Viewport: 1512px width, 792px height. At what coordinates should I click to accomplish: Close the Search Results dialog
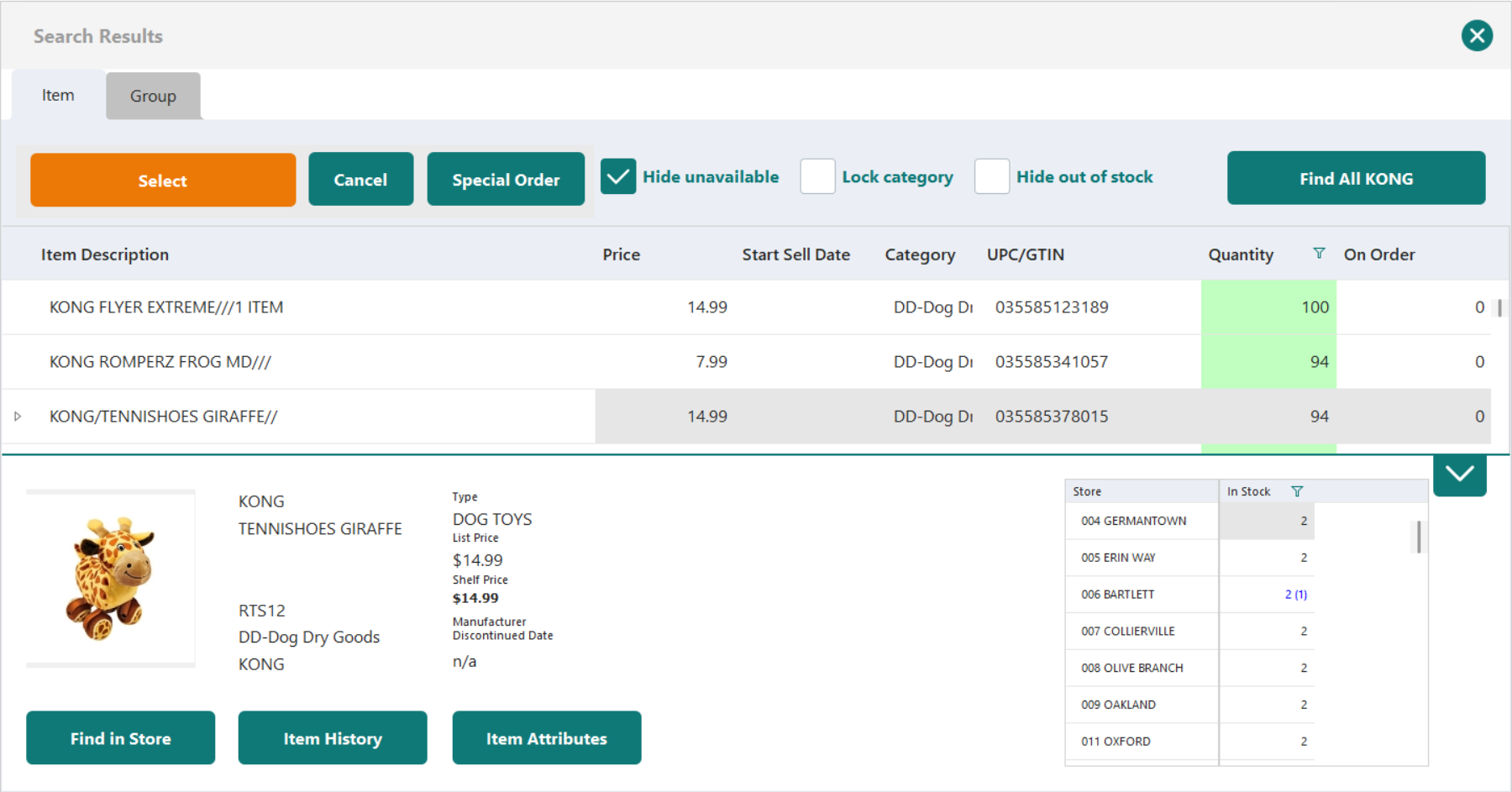1477,35
